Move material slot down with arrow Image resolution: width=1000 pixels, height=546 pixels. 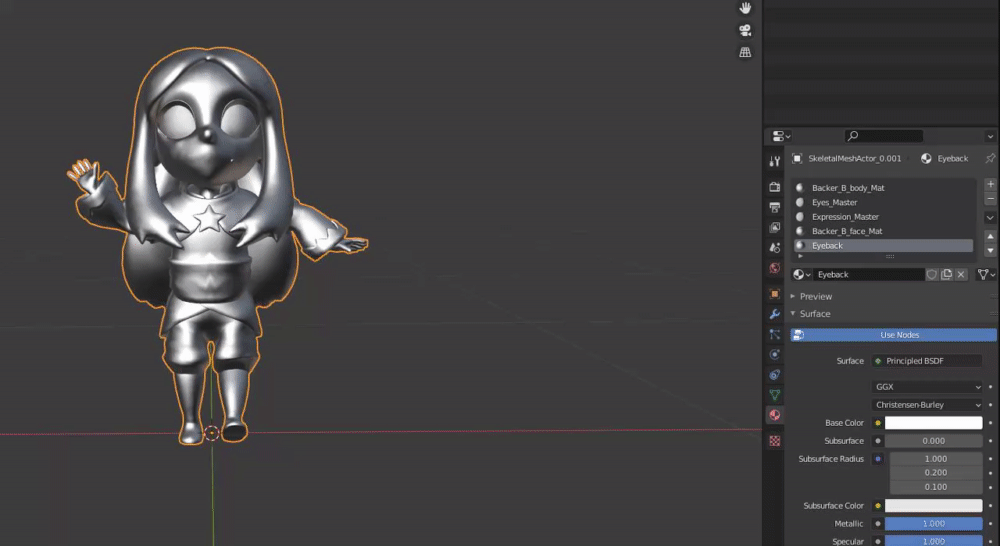[990, 251]
